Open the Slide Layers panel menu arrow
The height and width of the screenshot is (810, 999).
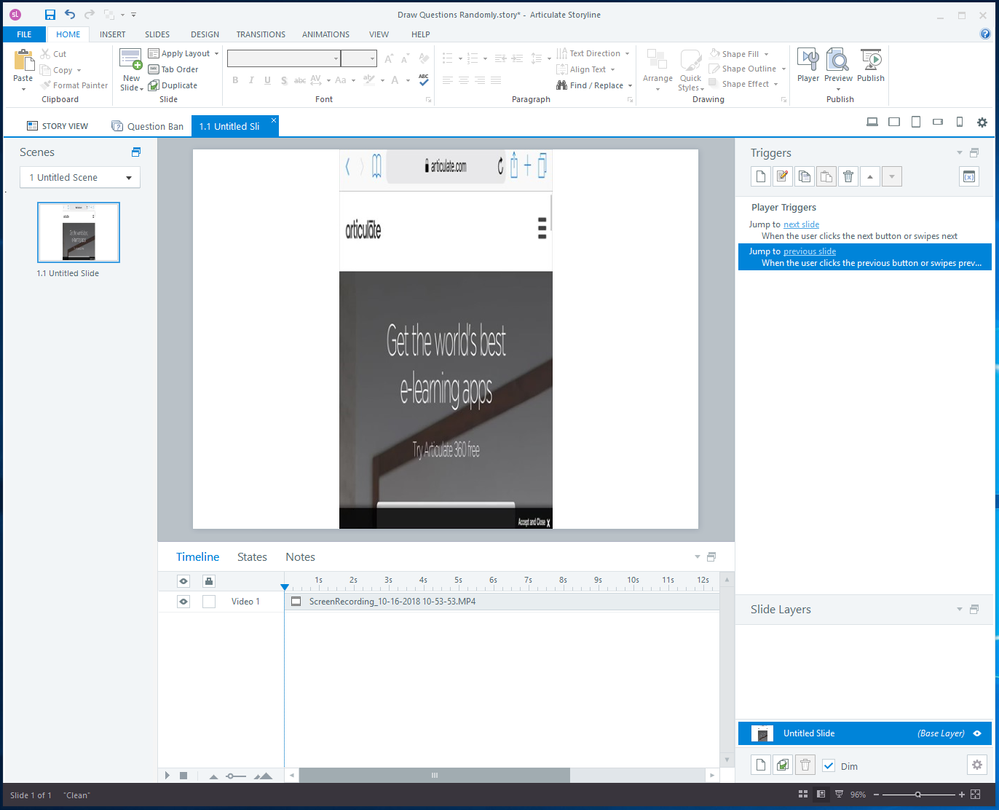pos(959,609)
